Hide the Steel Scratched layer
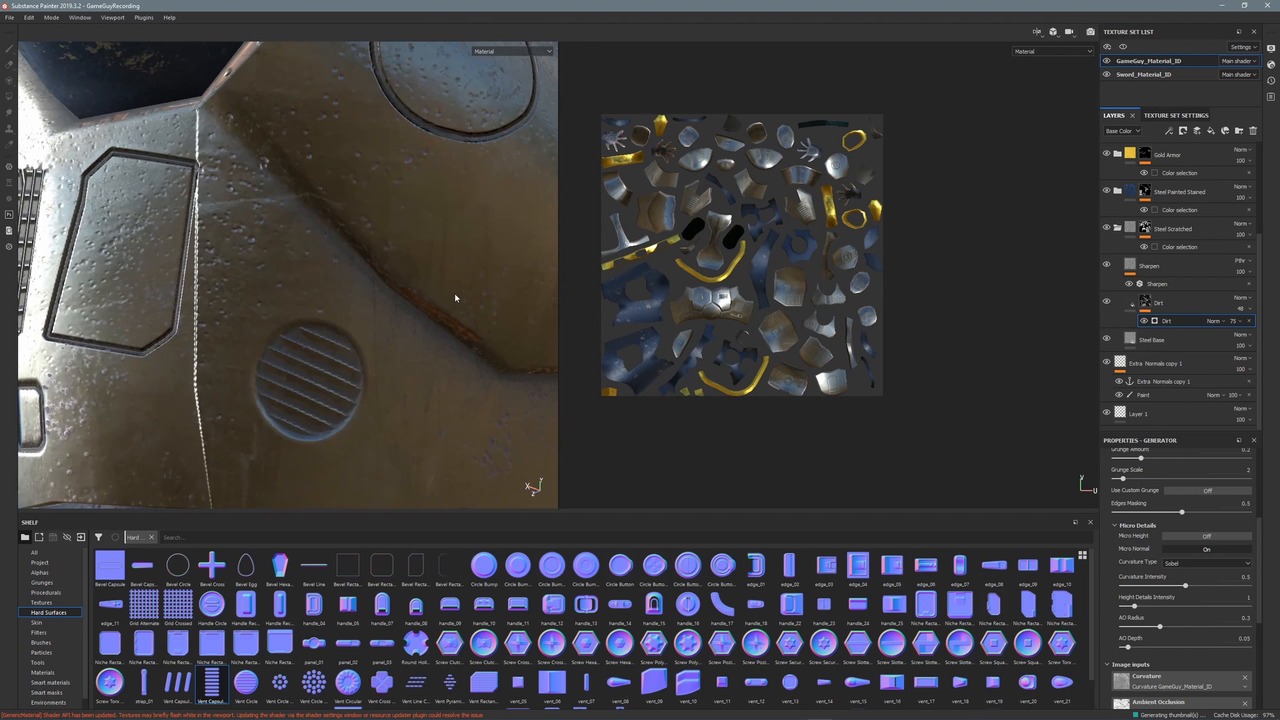The image size is (1280, 720). [x=1106, y=228]
